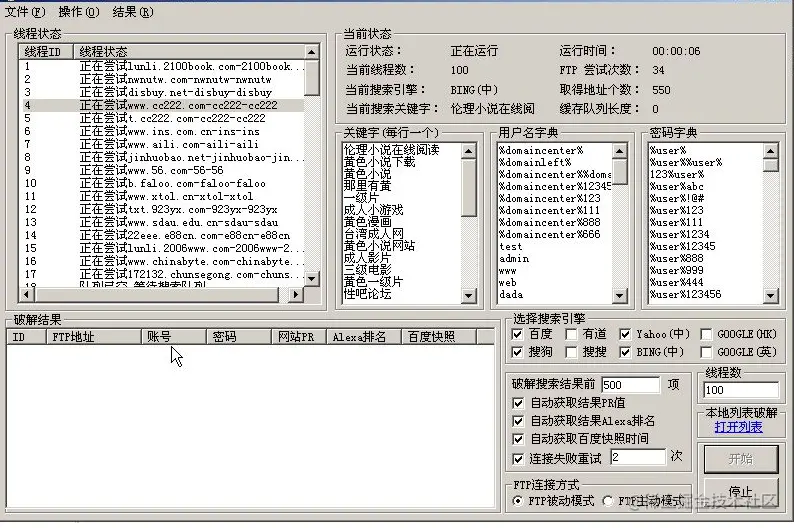
Task: Click username entry %domainleft%
Action: pyautogui.click(x=535, y=163)
